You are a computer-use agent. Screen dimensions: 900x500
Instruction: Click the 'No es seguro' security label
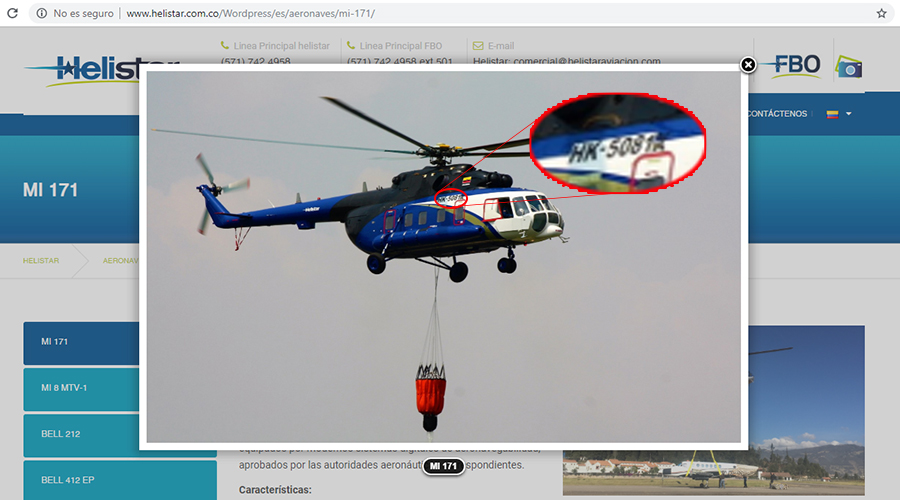pyautogui.click(x=83, y=13)
